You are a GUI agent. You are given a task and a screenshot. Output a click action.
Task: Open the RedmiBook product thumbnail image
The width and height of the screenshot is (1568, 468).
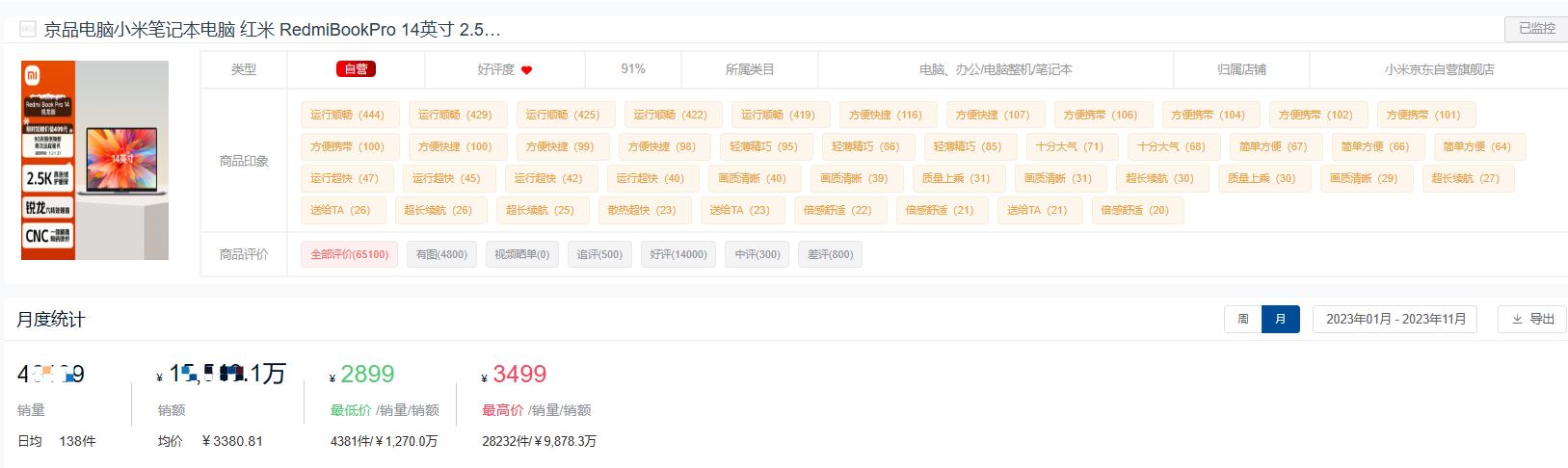pos(95,160)
